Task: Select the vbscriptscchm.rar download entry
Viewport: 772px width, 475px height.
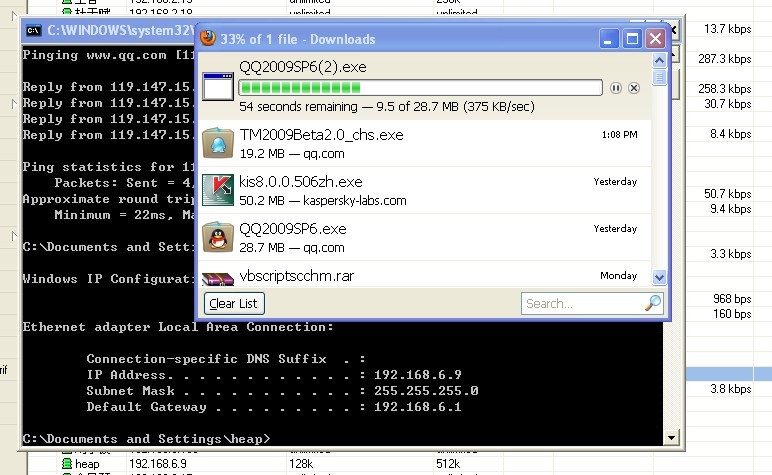Action: pos(424,275)
